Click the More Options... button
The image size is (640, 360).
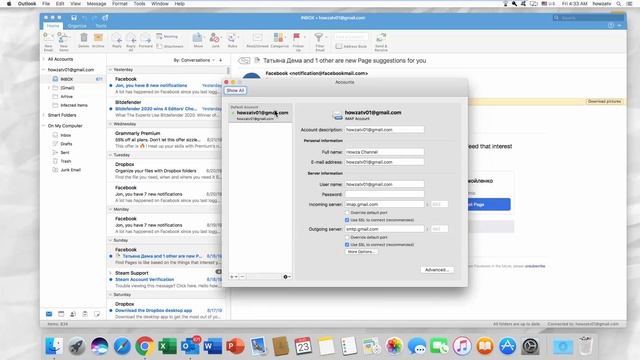pyautogui.click(x=361, y=252)
